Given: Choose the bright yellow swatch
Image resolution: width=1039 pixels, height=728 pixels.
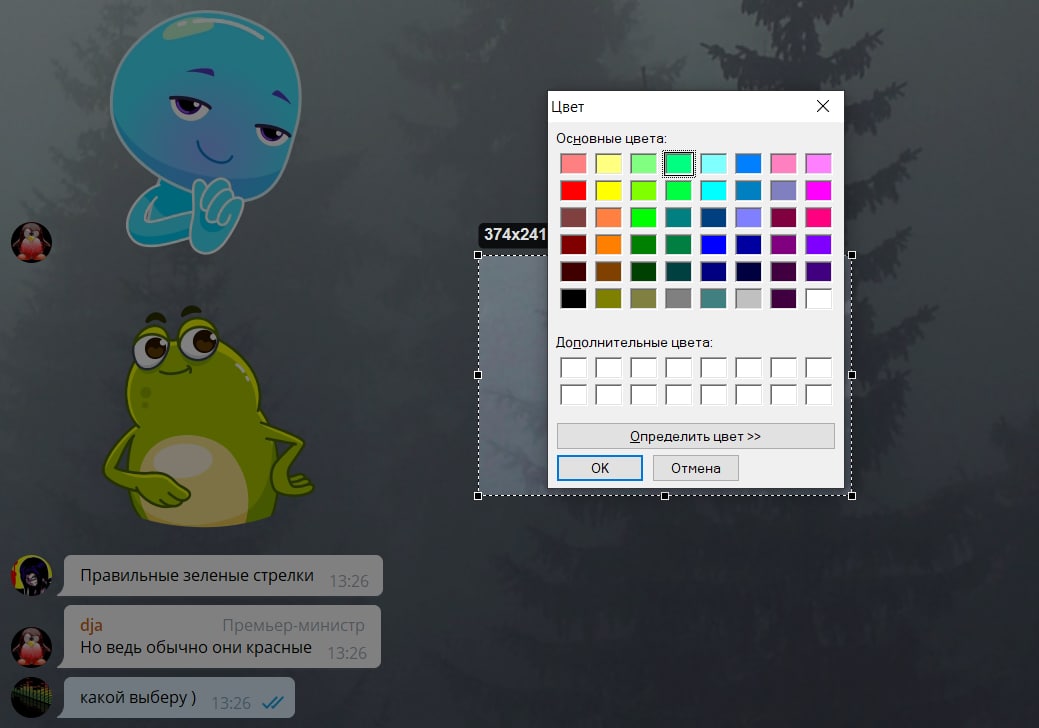Looking at the screenshot, I should pos(608,191).
